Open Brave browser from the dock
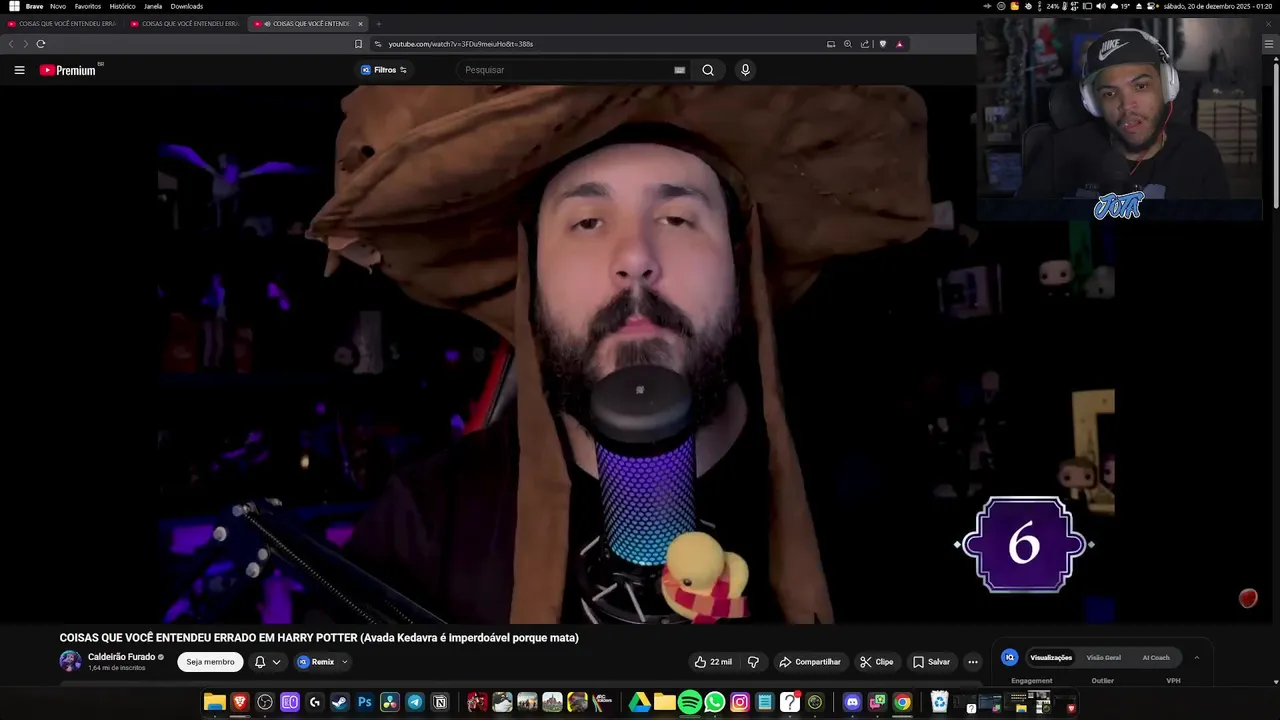The image size is (1280, 720). pos(240,703)
